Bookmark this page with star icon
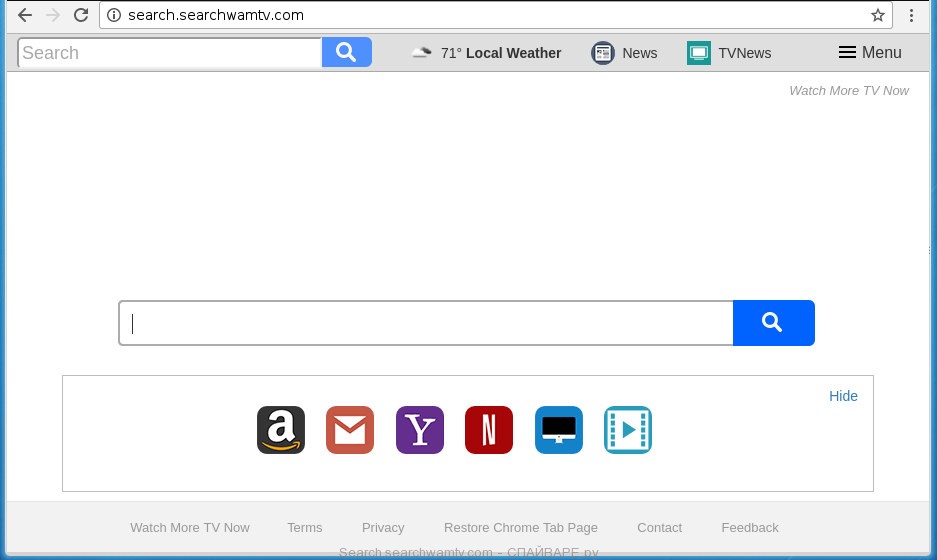 point(878,15)
